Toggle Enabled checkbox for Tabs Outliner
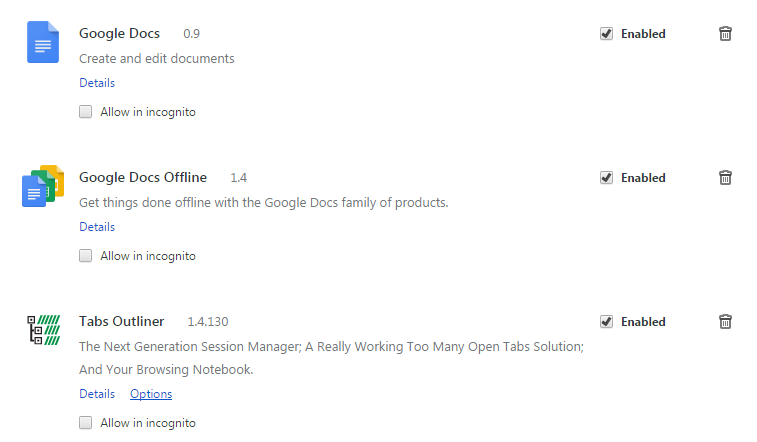The image size is (757, 442). click(x=606, y=322)
